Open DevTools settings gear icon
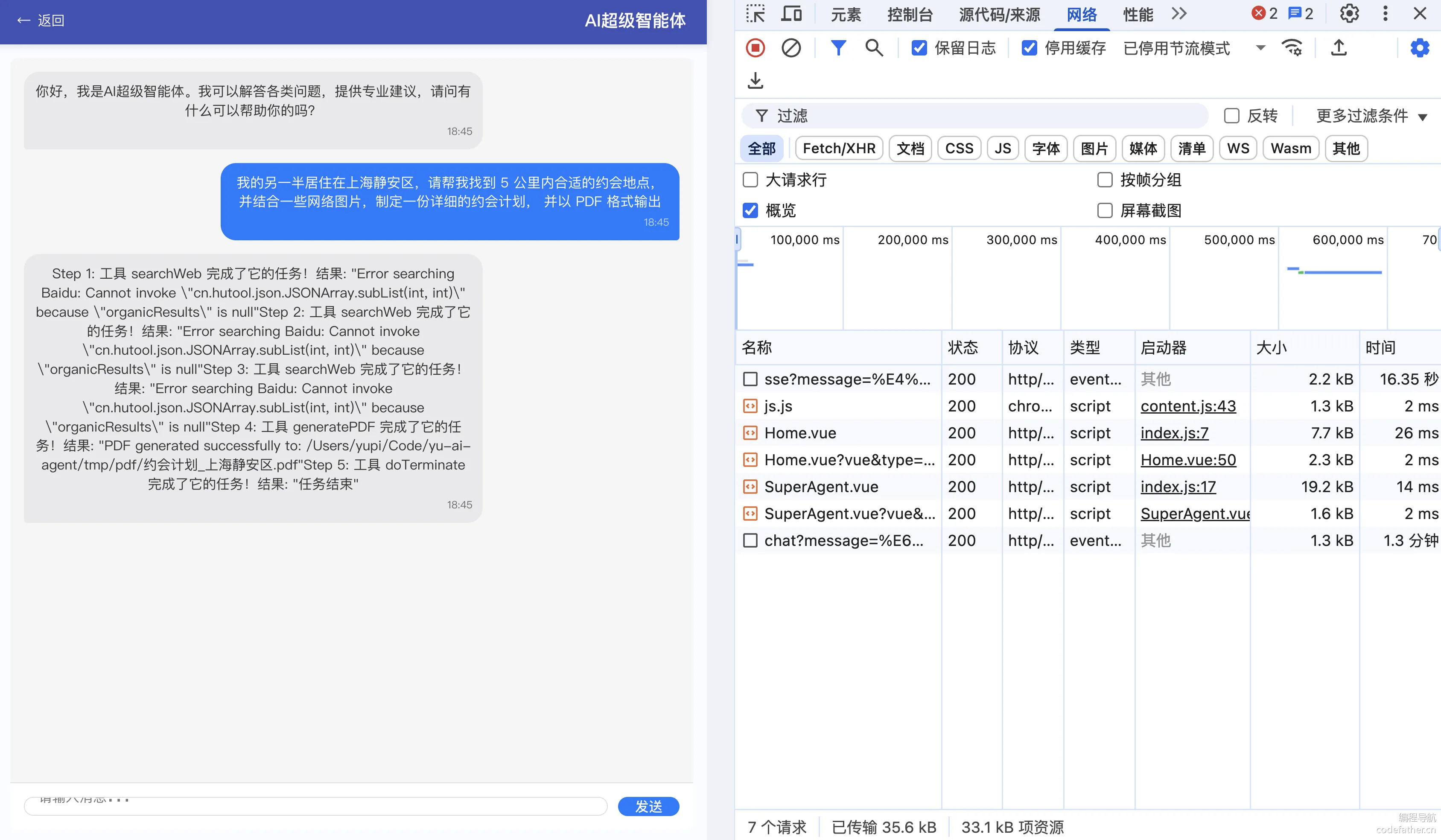The height and width of the screenshot is (840, 1441). [x=1350, y=14]
